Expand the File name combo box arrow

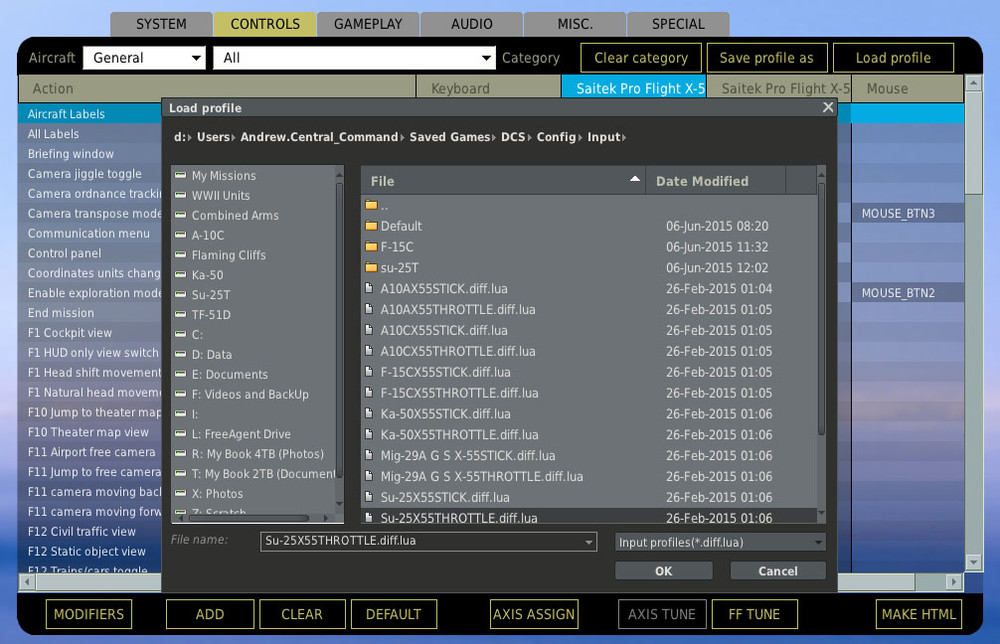(589, 542)
